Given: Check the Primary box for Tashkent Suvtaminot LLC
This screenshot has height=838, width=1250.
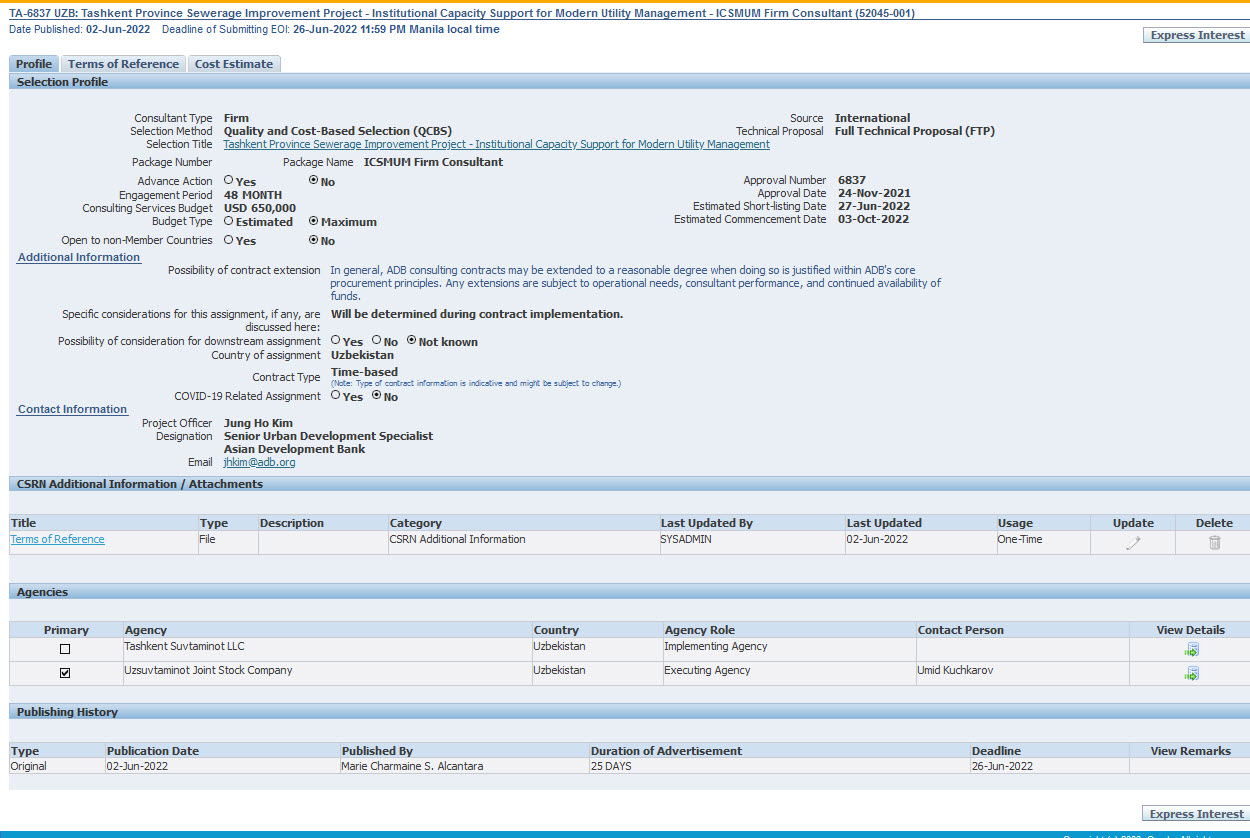Looking at the screenshot, I should [x=65, y=649].
